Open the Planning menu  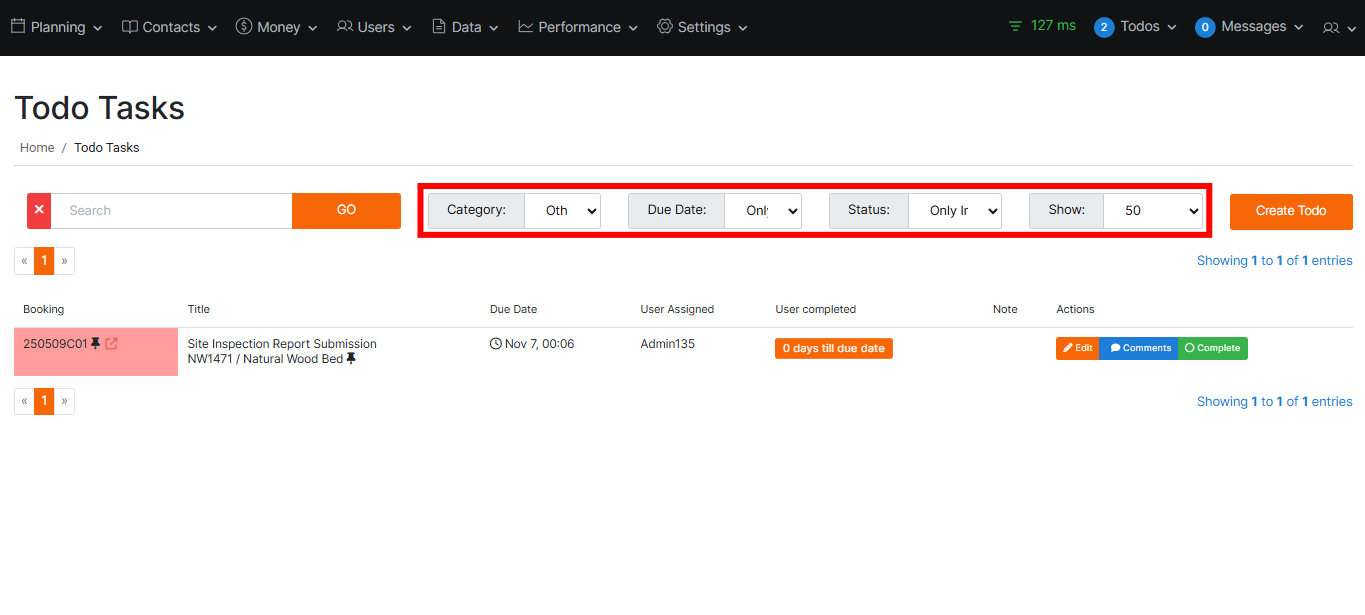[57, 27]
